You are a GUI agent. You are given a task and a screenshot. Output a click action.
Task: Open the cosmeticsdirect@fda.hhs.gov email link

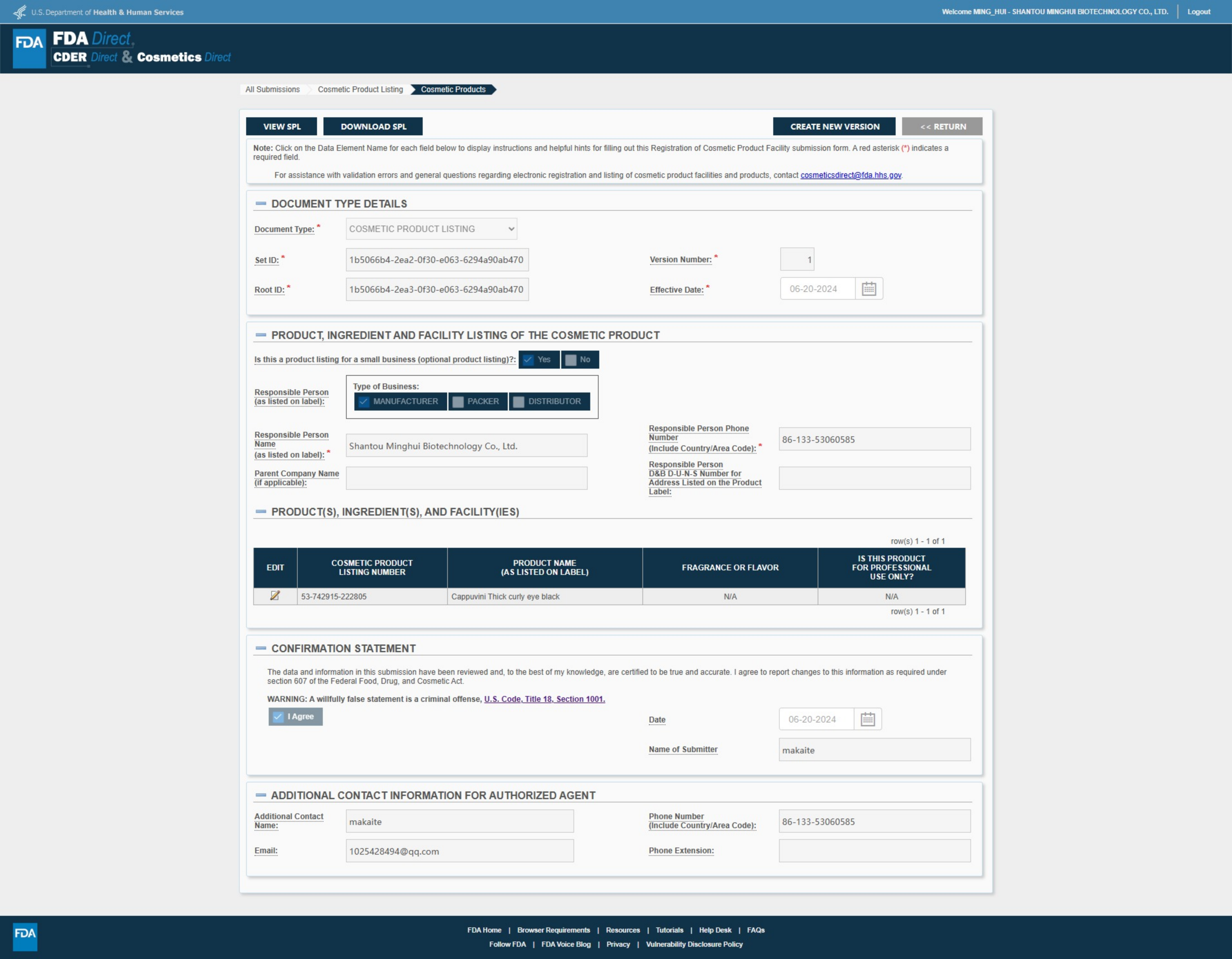[850, 175]
